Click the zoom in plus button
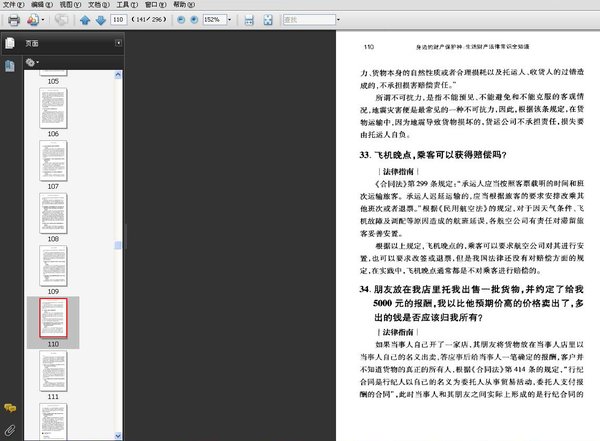Viewport: 600px width, 441px height. click(193, 20)
